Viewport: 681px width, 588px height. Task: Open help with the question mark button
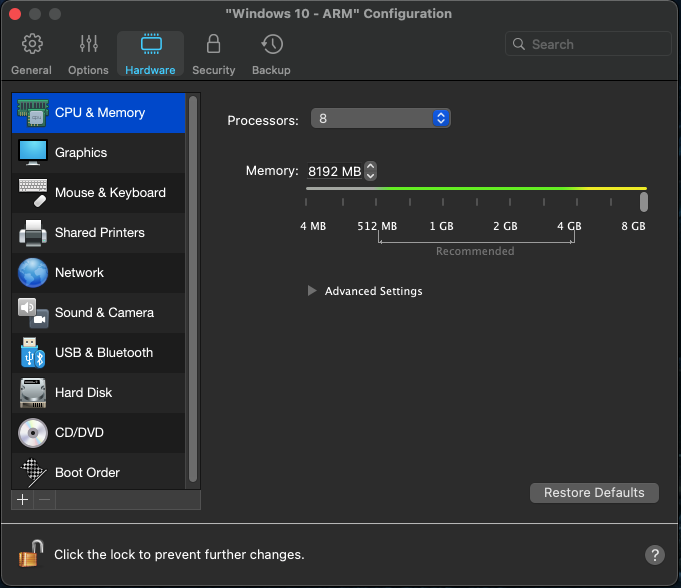coord(655,555)
